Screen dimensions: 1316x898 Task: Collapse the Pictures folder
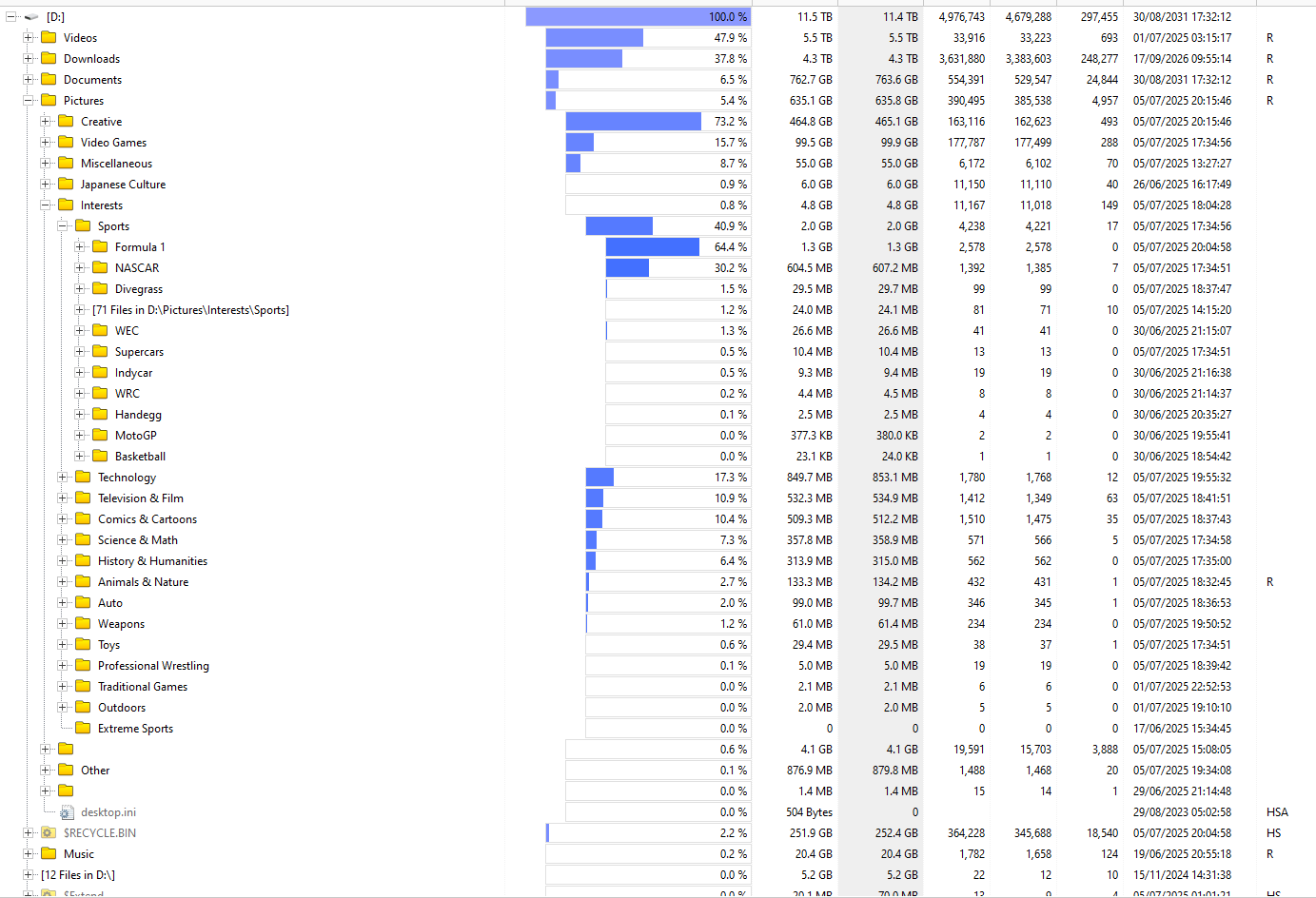(29, 101)
